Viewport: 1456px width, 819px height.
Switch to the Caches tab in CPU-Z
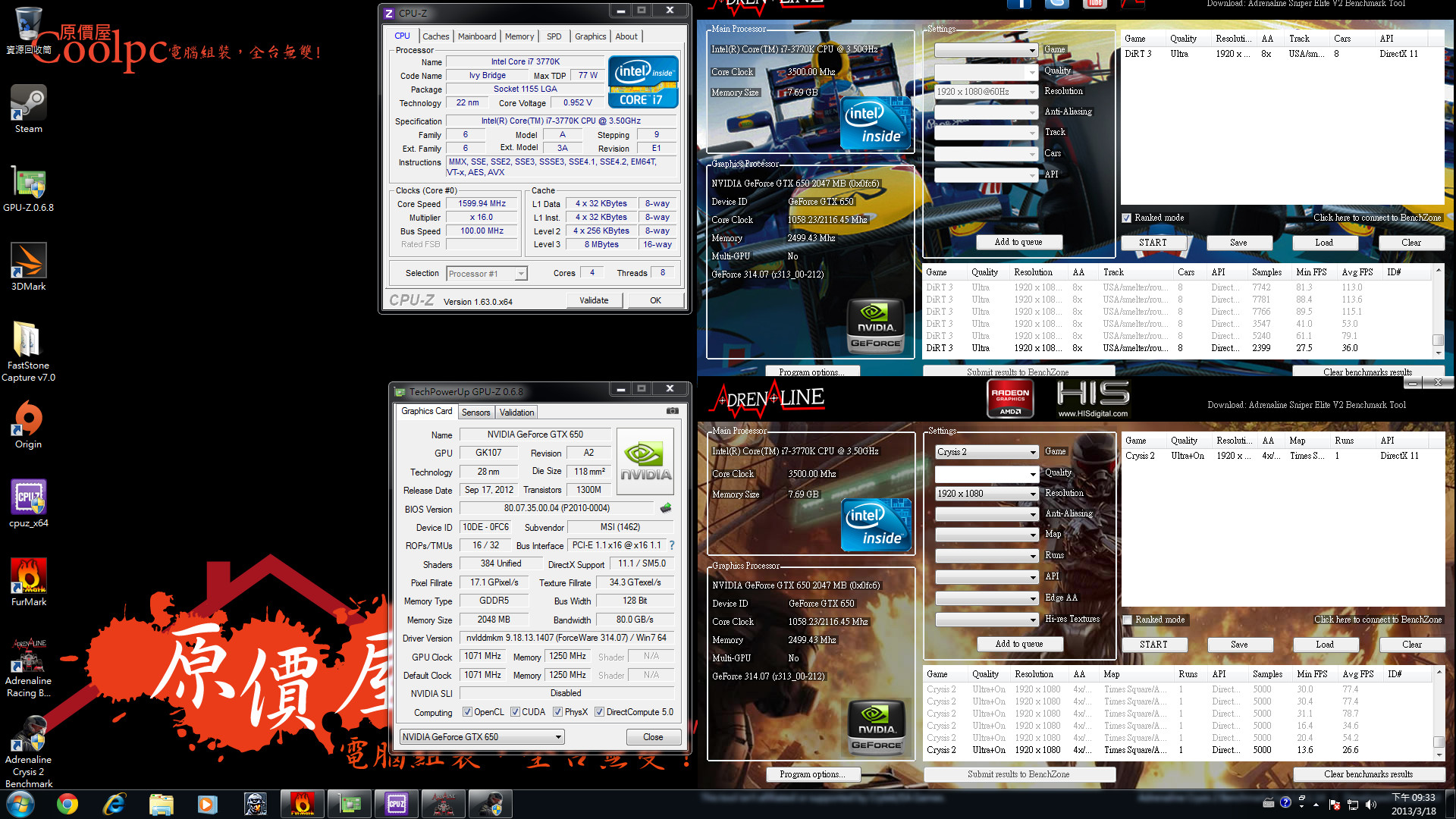coord(435,36)
